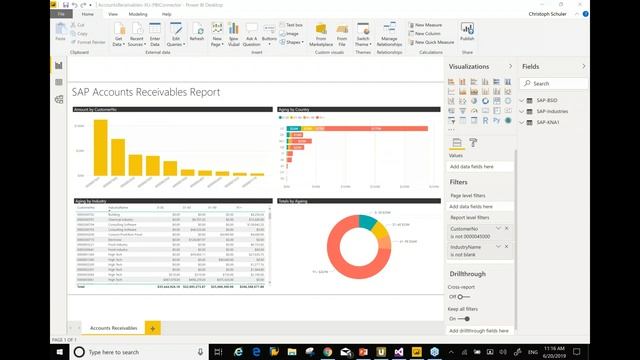Open the File tab
Viewport: 640px width, 360px height.
[61, 14]
